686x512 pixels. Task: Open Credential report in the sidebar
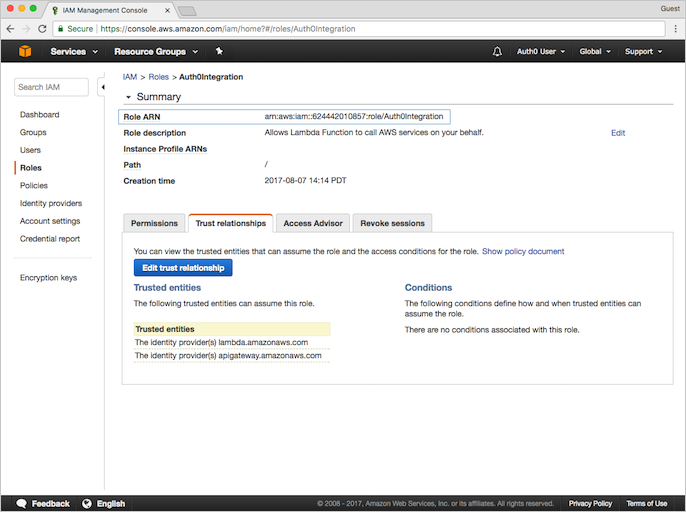(50, 239)
